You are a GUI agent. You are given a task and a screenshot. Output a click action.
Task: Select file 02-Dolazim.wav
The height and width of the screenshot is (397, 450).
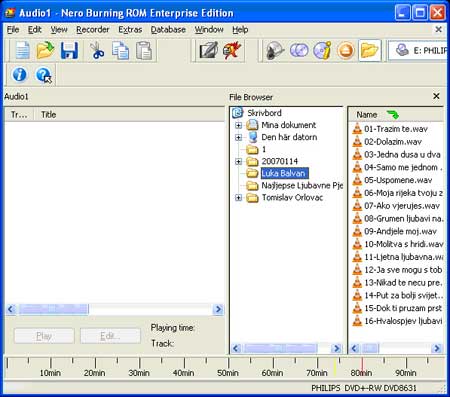pyautogui.click(x=393, y=142)
